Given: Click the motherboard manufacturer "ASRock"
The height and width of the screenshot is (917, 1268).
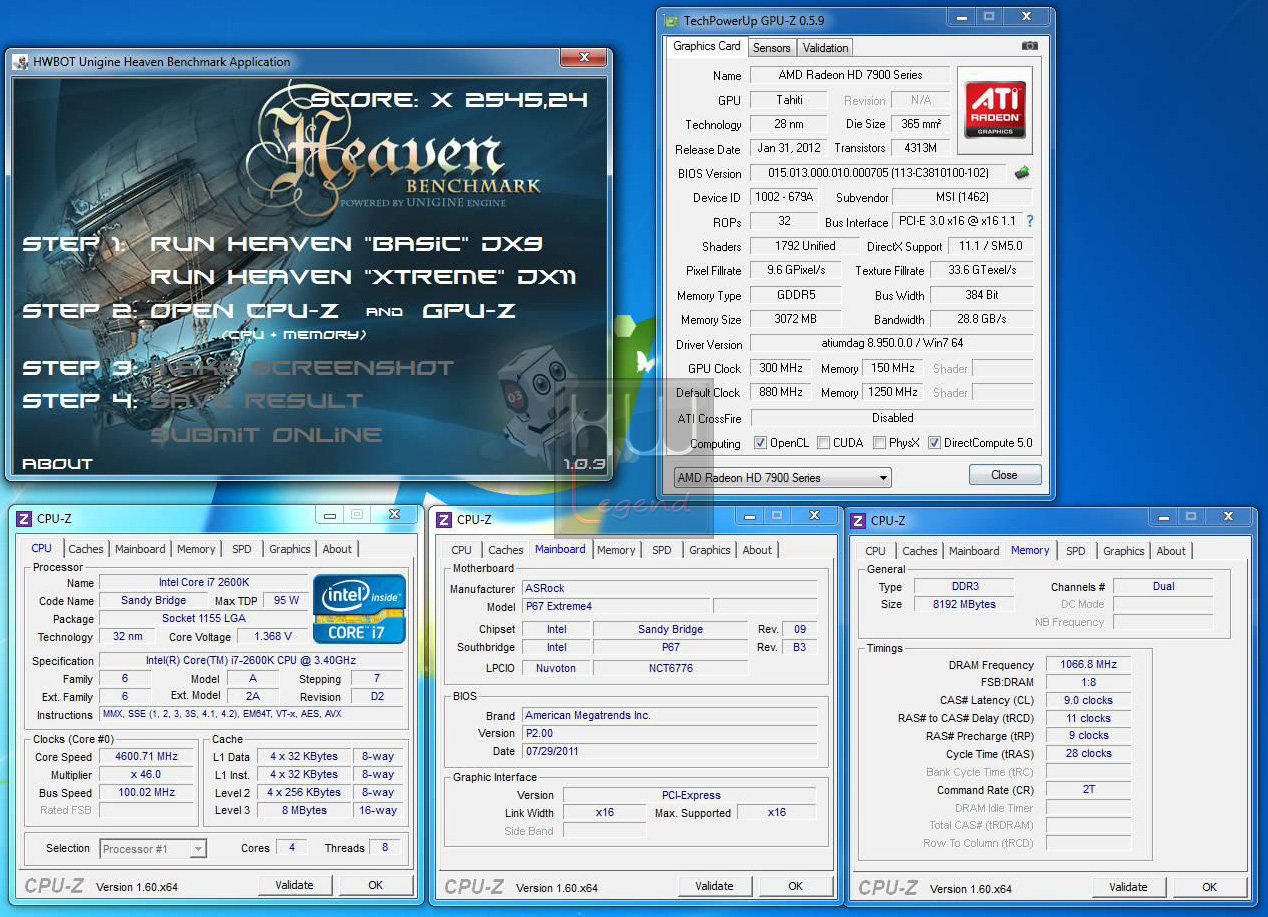Looking at the screenshot, I should [670, 589].
